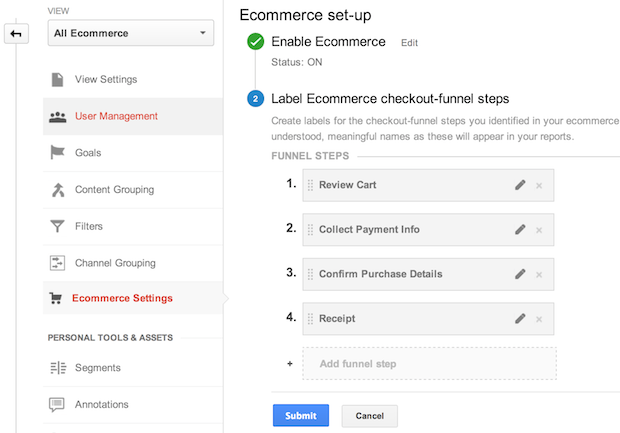
Task: Edit the Review Cart step with the pencil
Action: click(x=520, y=185)
